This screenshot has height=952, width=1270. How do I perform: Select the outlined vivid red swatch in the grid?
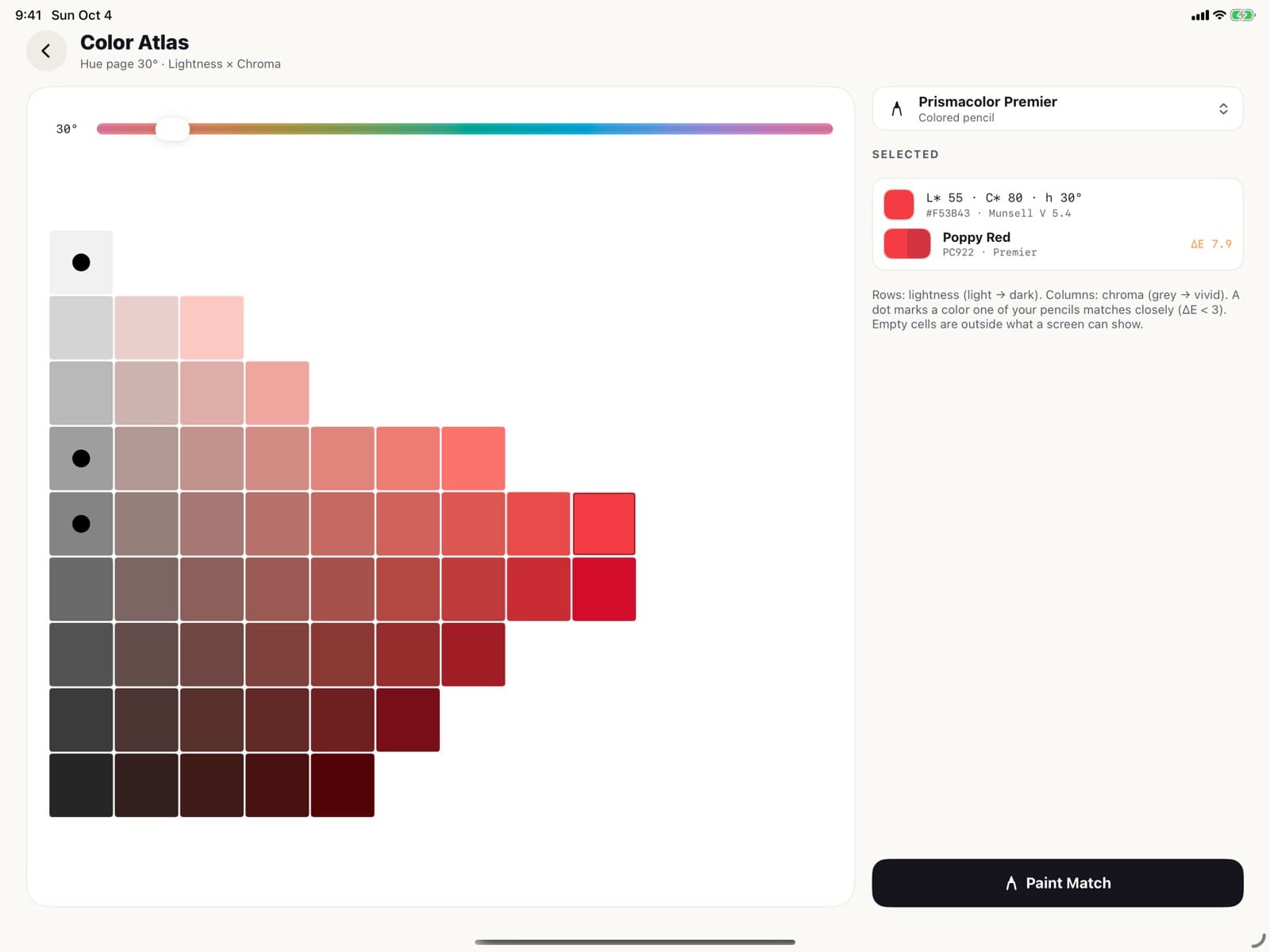(604, 524)
